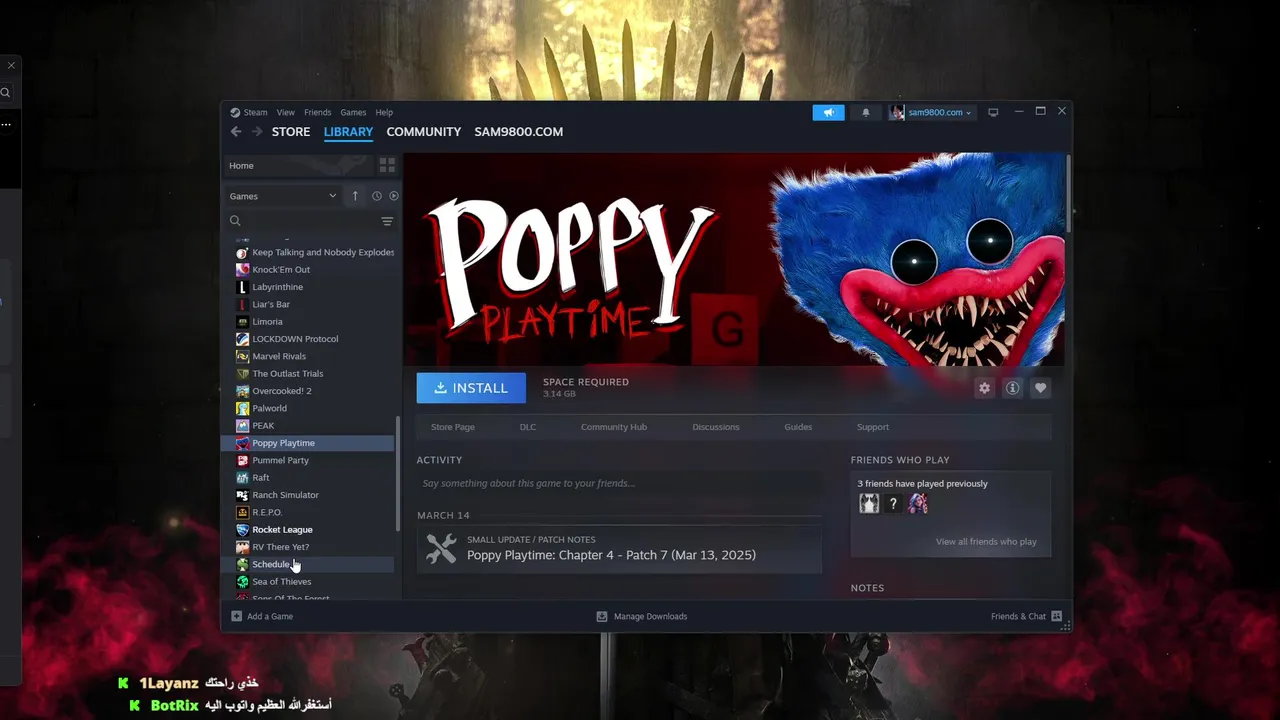This screenshot has height=720, width=1280.
Task: Switch to the COMMUNITY tab
Action: pos(424,132)
